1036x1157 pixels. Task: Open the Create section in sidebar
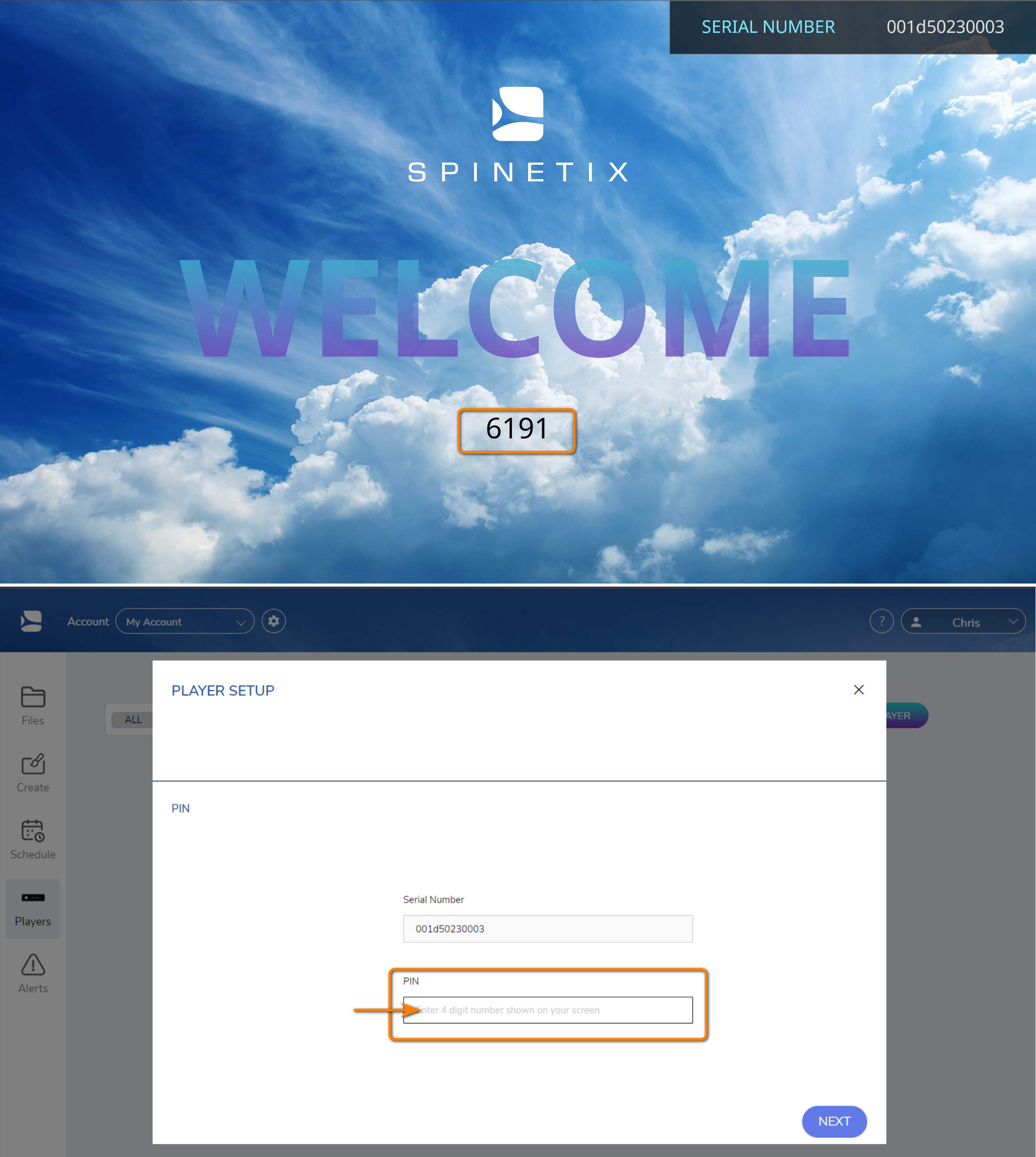click(x=32, y=773)
